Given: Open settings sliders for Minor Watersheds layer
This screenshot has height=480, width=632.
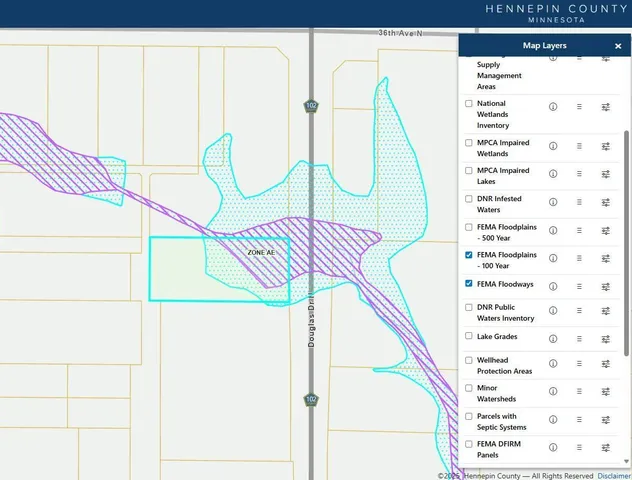Looking at the screenshot, I should (606, 387).
